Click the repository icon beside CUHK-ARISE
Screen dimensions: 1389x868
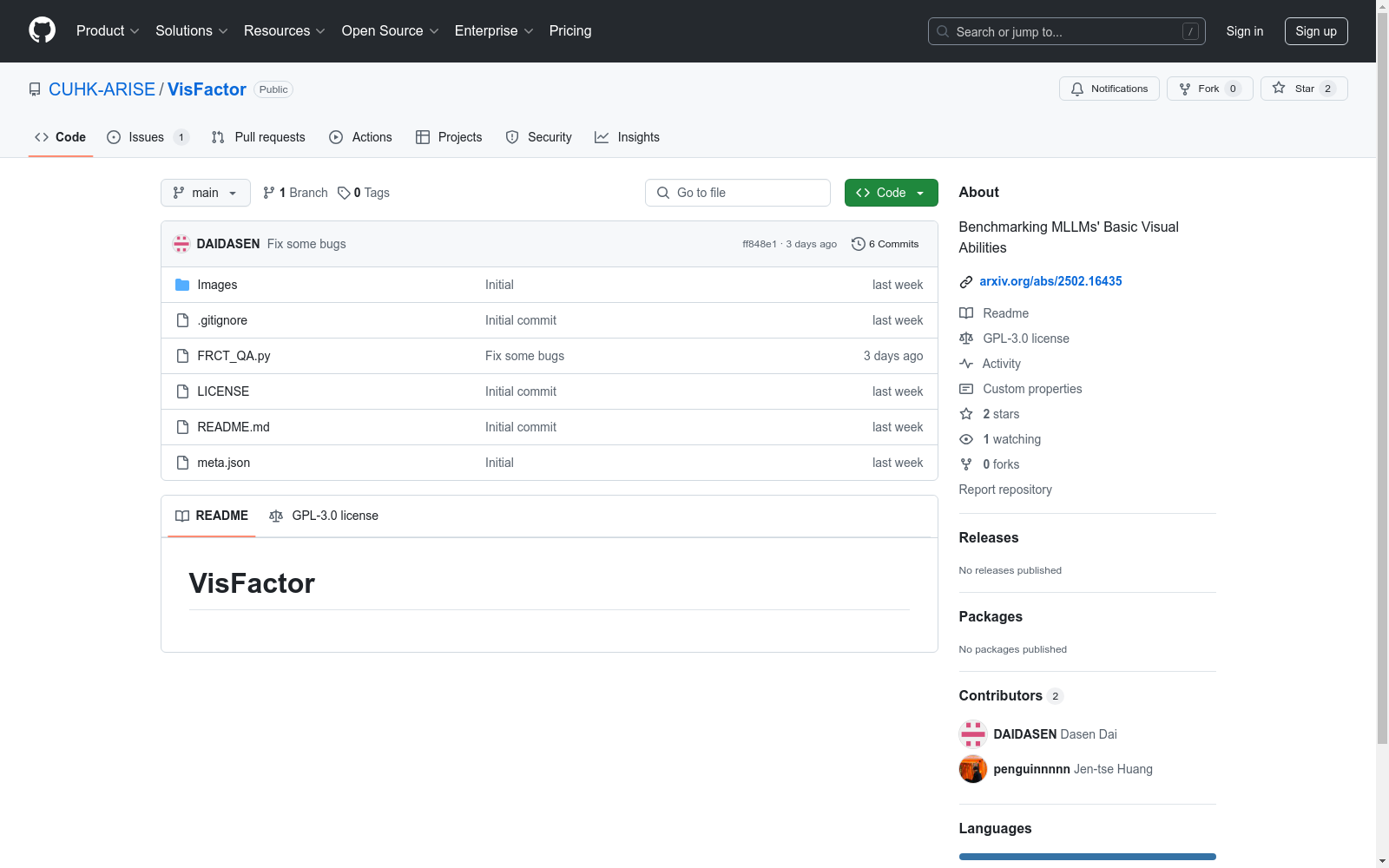pos(35,89)
